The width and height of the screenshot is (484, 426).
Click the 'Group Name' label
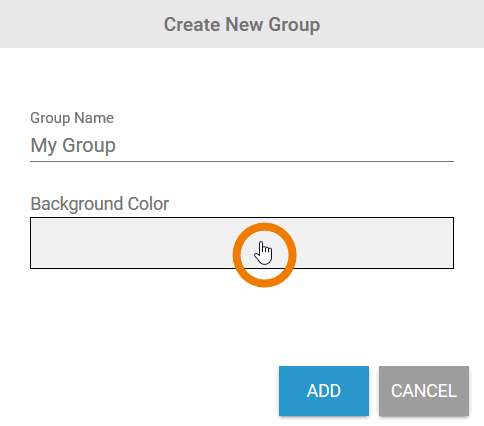[x=72, y=118]
